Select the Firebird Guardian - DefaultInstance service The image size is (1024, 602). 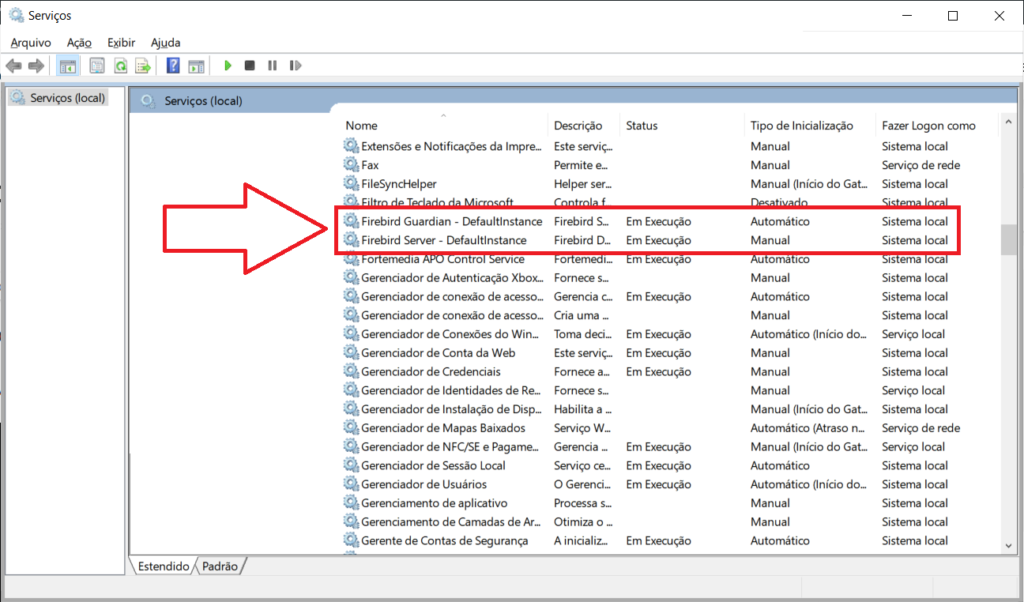(x=451, y=221)
